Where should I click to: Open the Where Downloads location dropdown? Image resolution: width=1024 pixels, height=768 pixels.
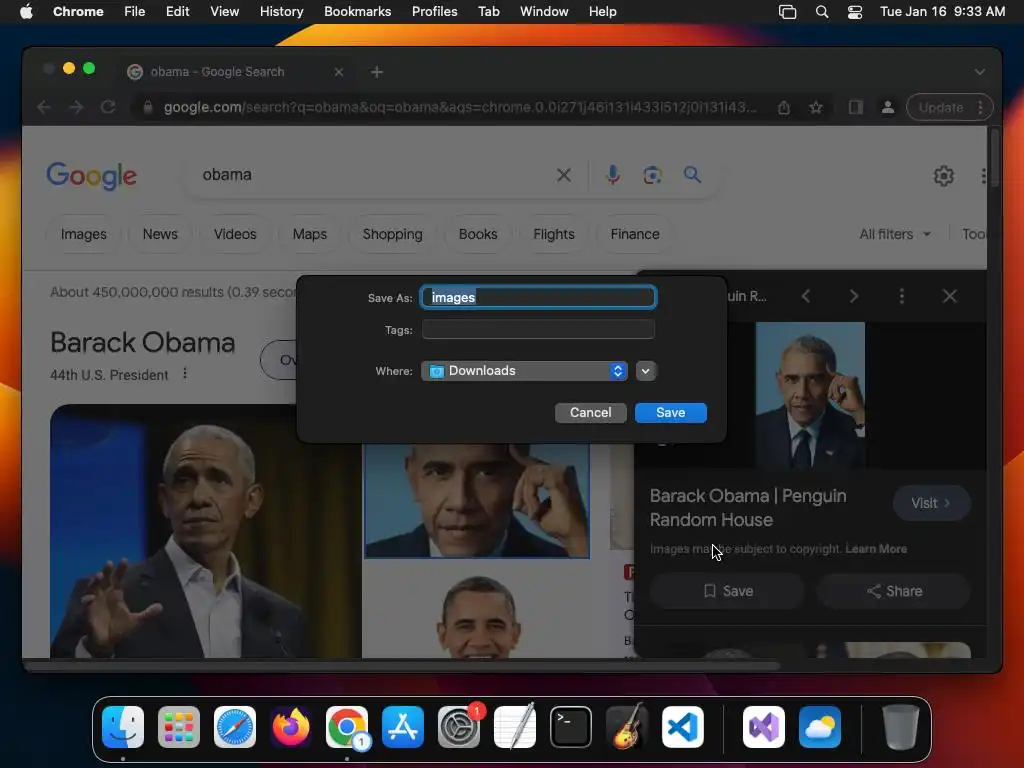(x=524, y=371)
